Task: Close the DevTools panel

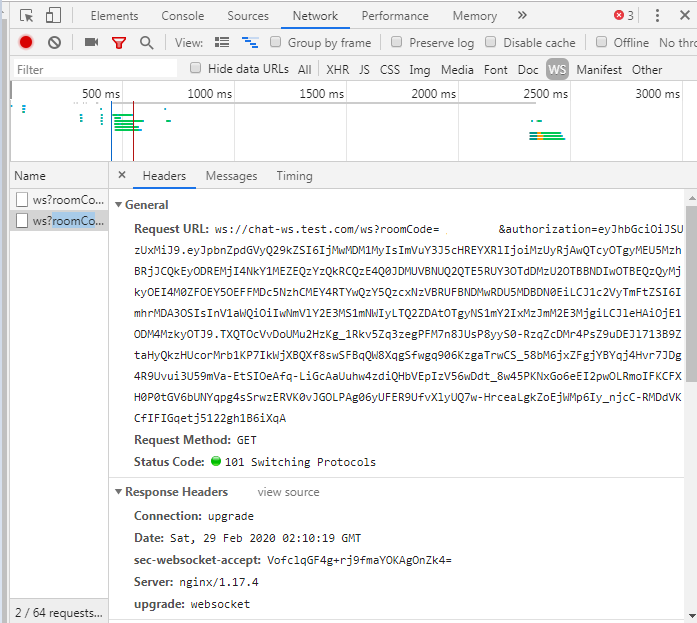Action: point(685,16)
